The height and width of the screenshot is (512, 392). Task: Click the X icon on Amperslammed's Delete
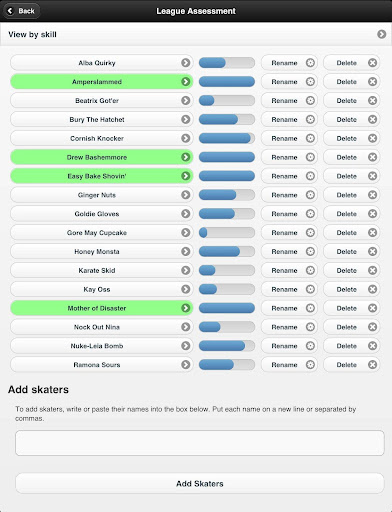(372, 82)
